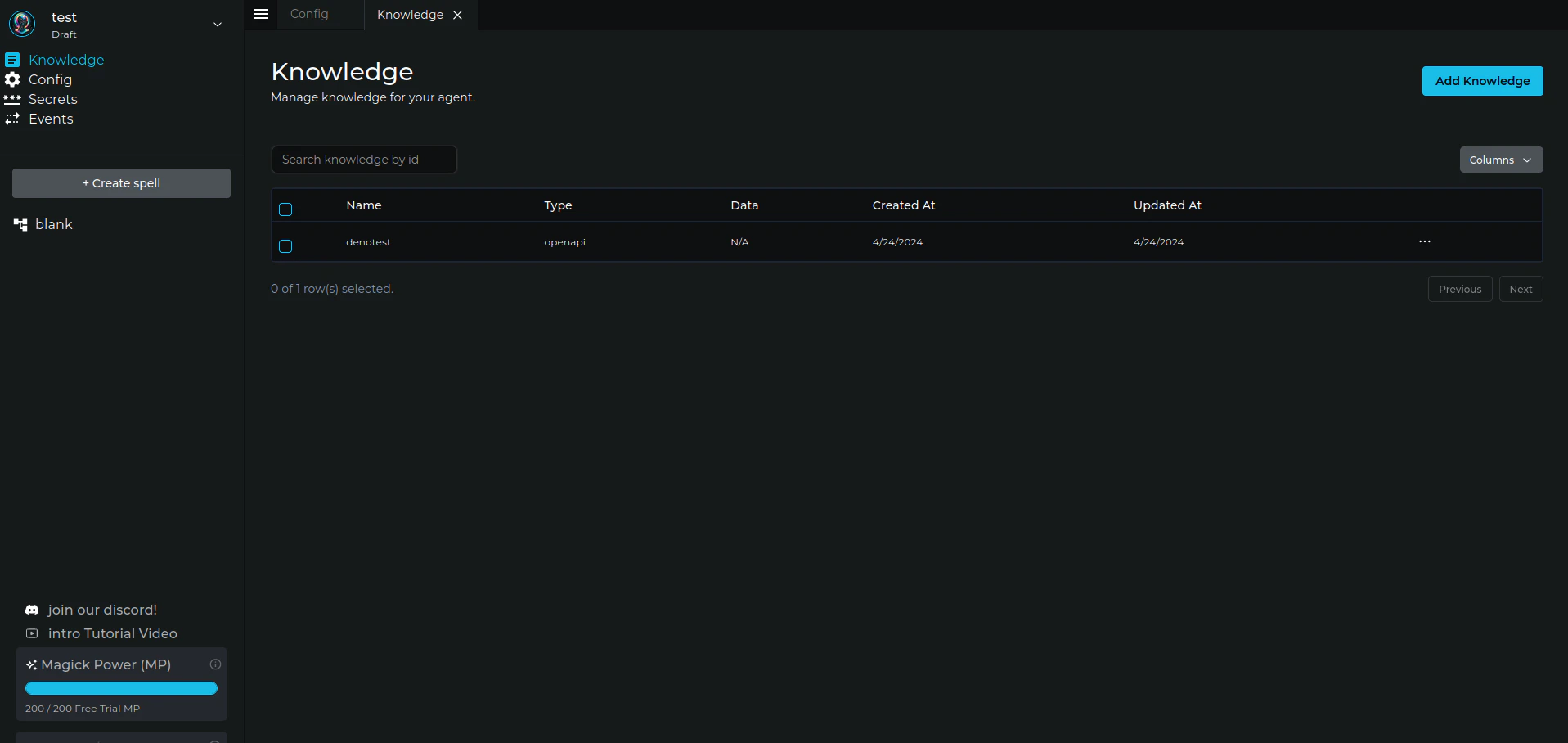Select the Knowledge icon in the sidebar
Image resolution: width=1568 pixels, height=743 pixels.
point(12,59)
